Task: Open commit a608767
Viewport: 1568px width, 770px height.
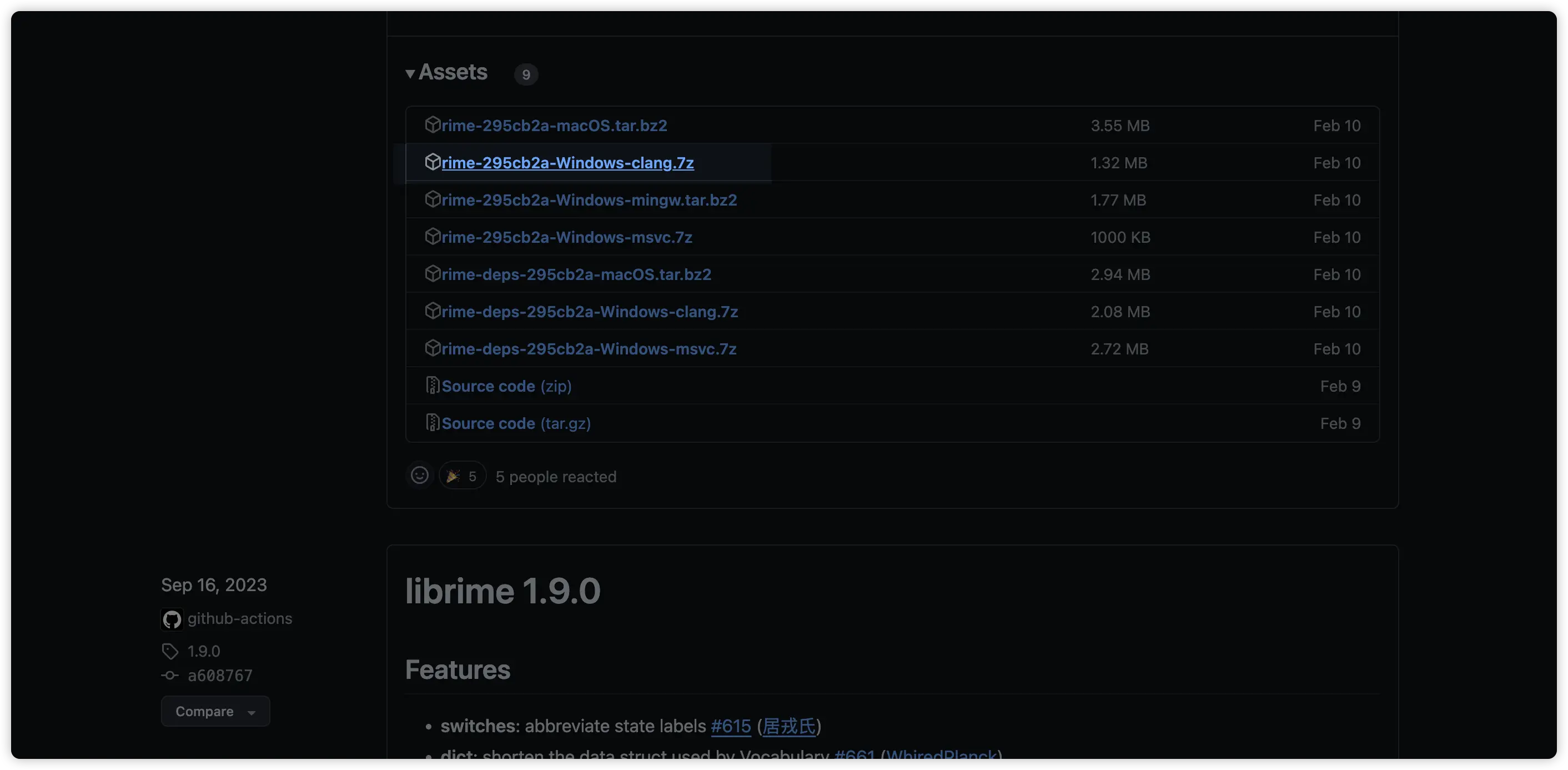Action: 220,676
